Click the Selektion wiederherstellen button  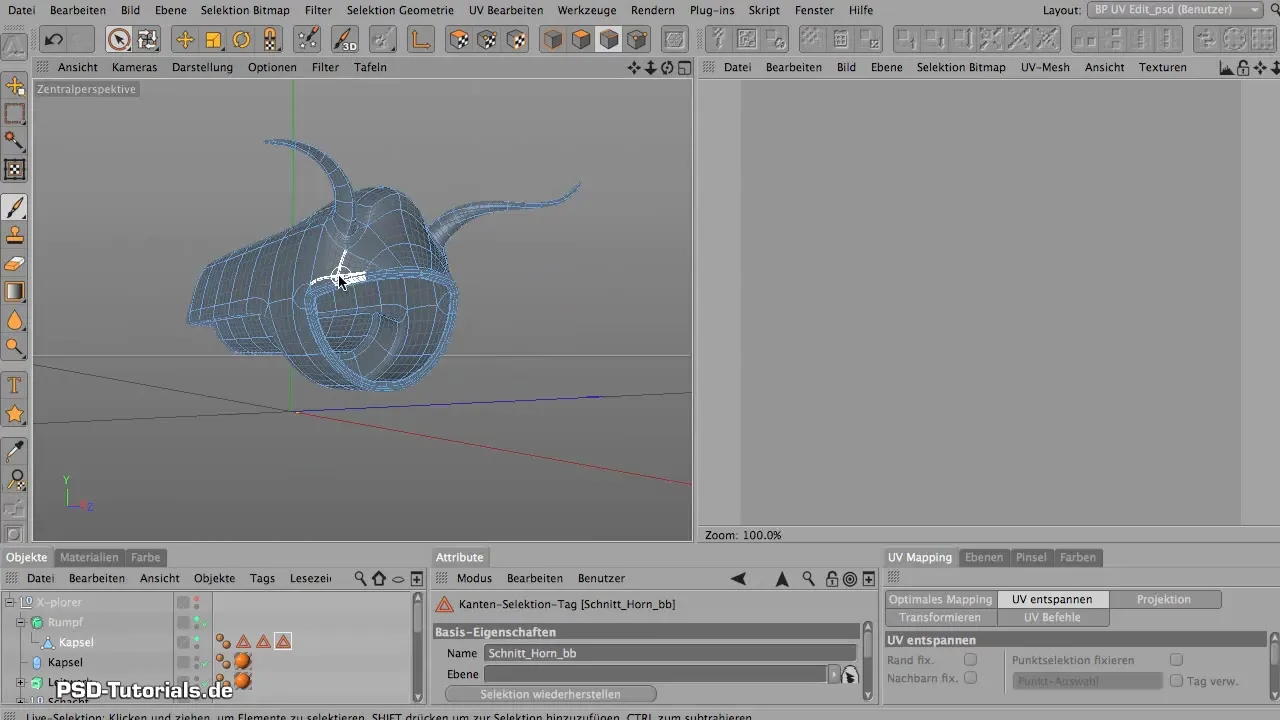550,694
